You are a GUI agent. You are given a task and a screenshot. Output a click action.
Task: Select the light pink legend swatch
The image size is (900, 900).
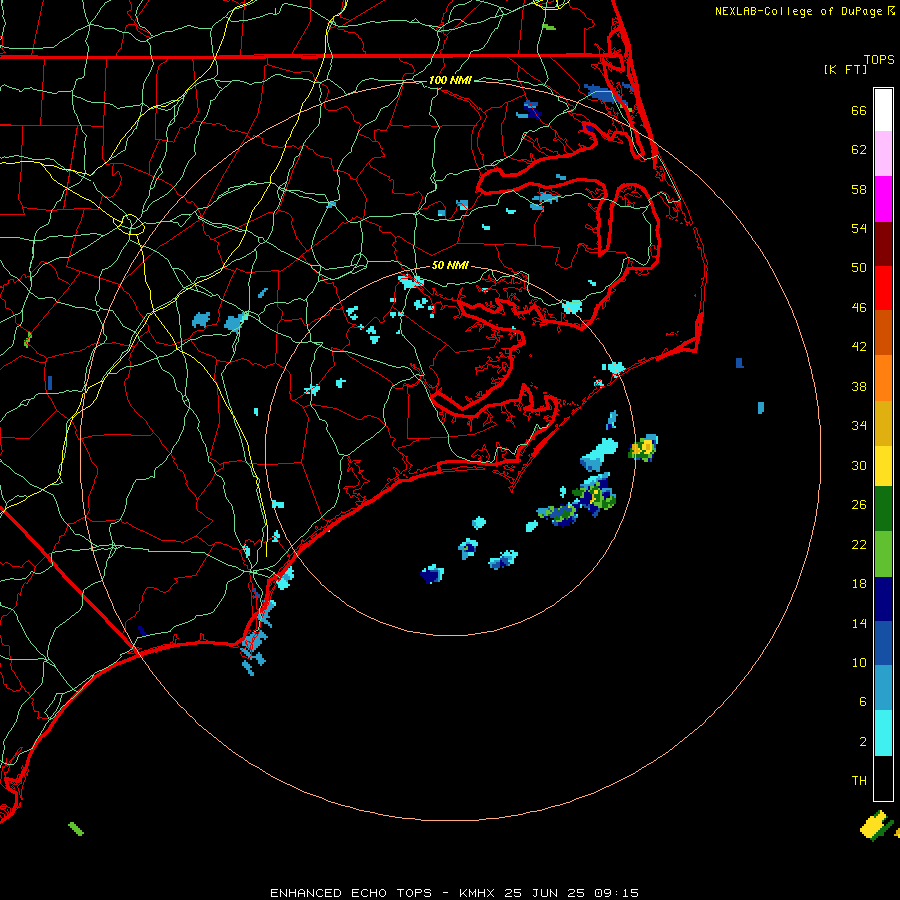tap(883, 153)
